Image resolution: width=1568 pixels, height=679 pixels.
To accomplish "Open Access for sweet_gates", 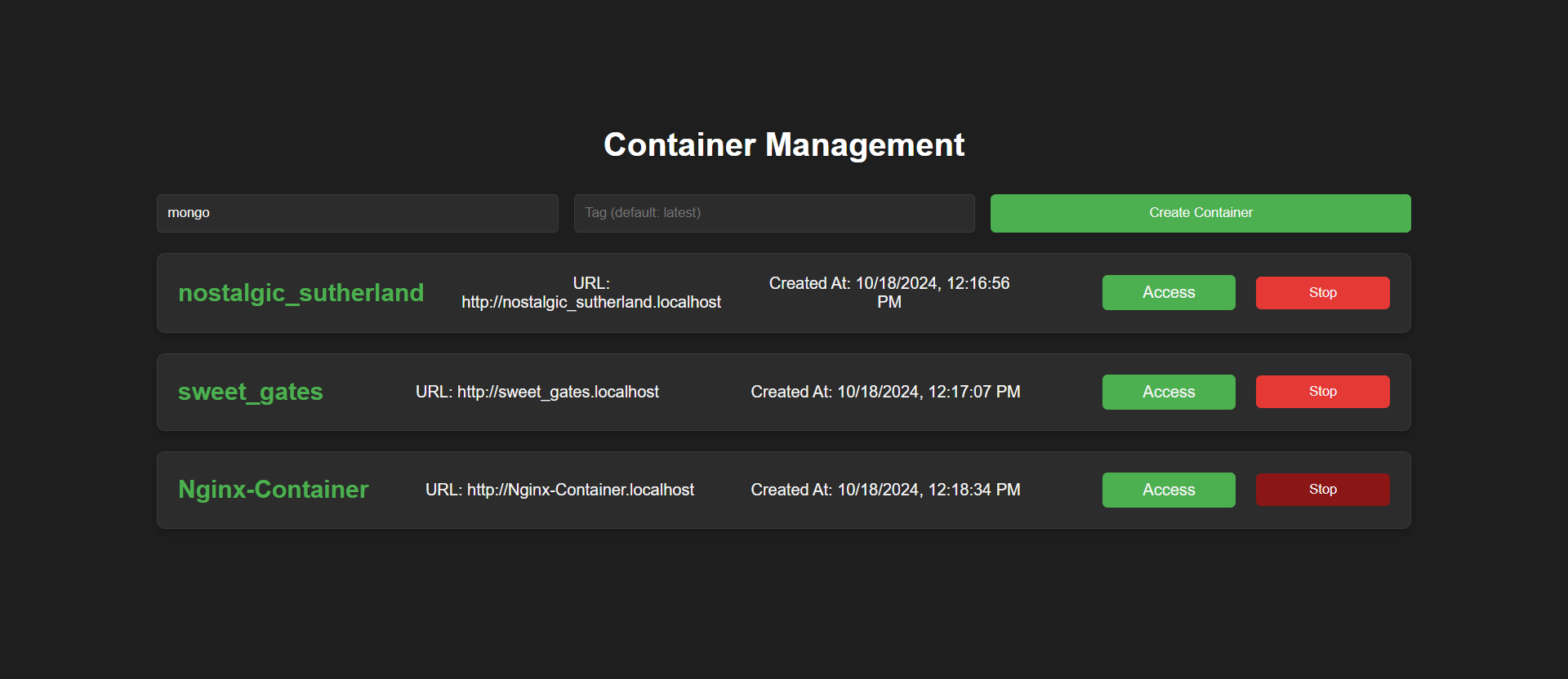I will pyautogui.click(x=1169, y=392).
